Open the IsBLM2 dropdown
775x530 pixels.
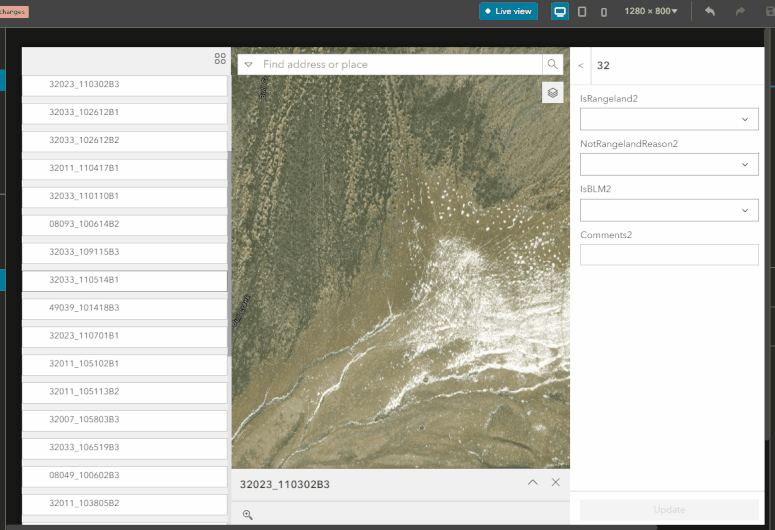click(x=669, y=210)
